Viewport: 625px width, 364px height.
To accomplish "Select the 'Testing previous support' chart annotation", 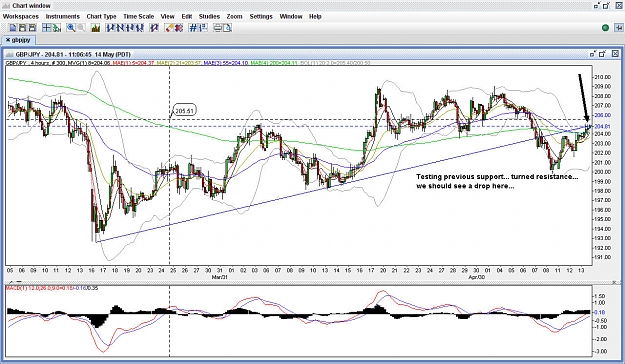I will (497, 181).
